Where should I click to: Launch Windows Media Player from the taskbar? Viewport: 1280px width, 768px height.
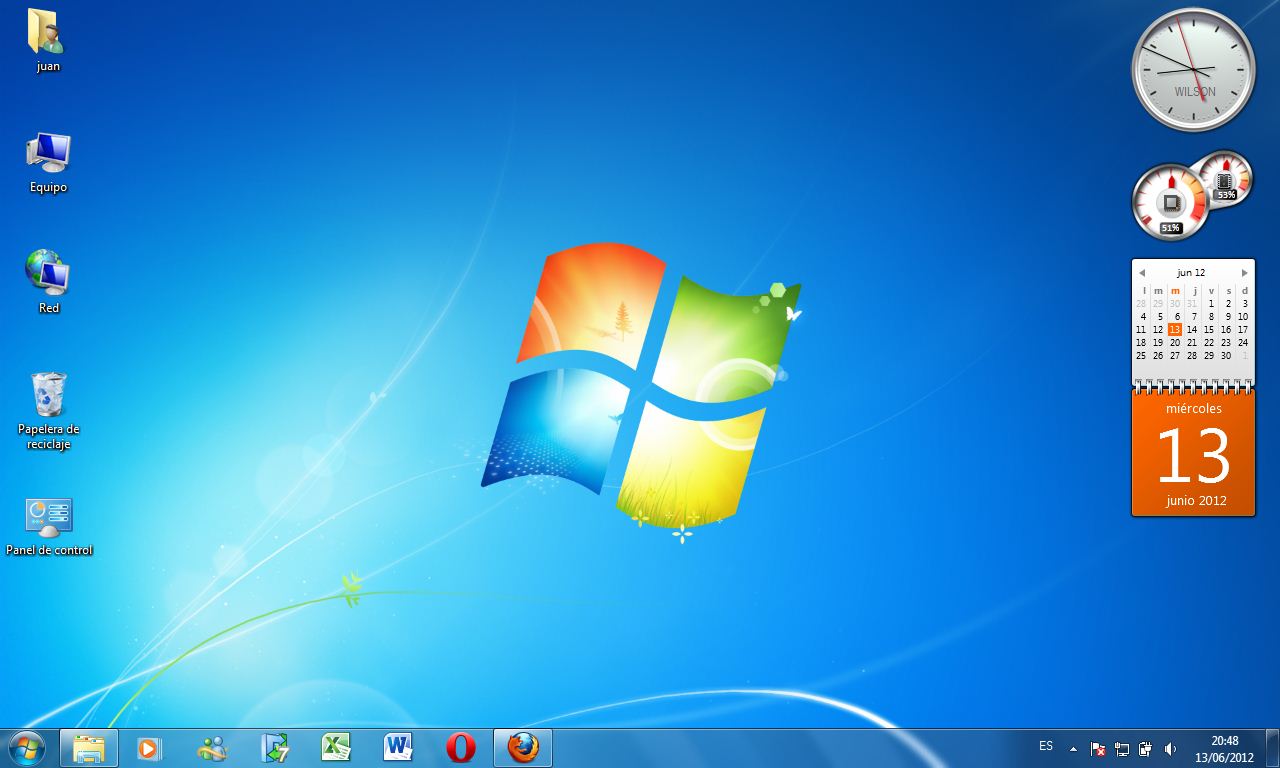coord(150,746)
